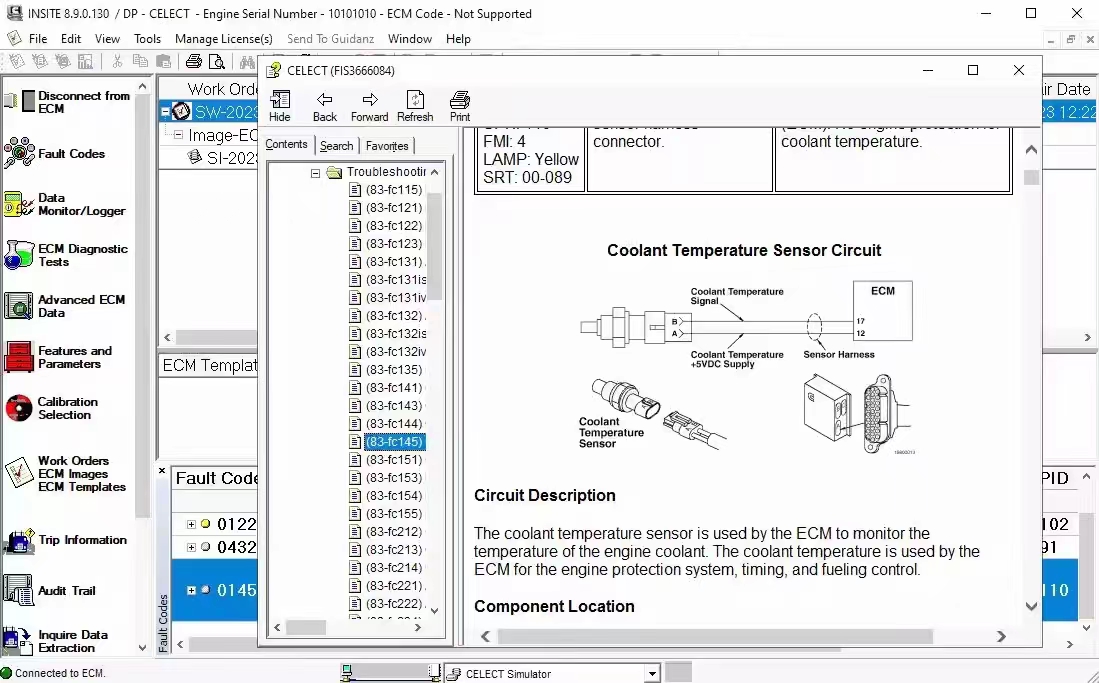Open Work Orders ECM Images ECM Templates
Screen dimensions: 1099x683
pyautogui.click(x=65, y=473)
